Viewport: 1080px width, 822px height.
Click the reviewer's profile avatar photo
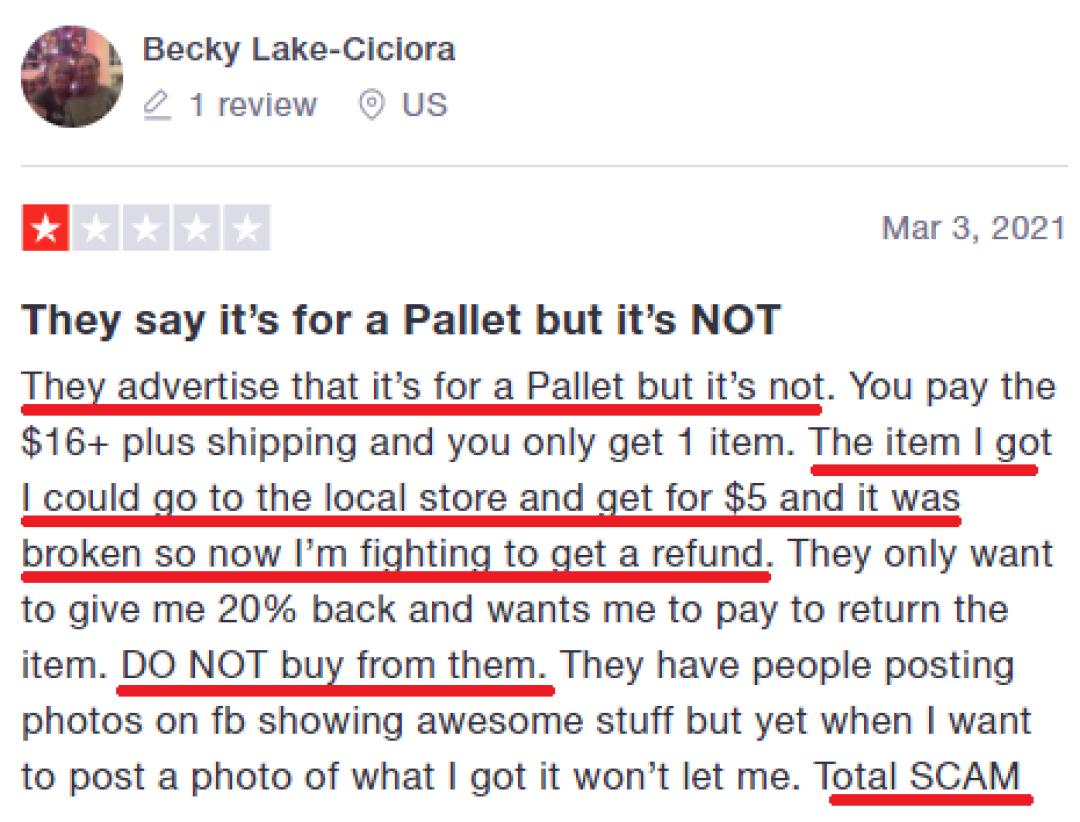pyautogui.click(x=72, y=76)
